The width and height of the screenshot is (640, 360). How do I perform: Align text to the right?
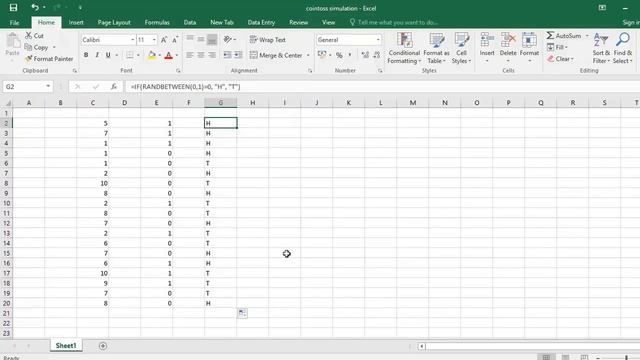pos(212,55)
